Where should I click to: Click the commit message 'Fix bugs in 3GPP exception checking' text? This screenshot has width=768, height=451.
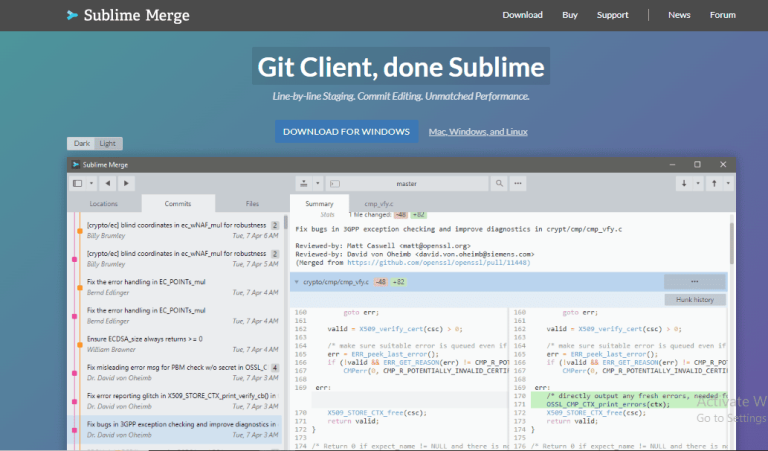point(458,229)
